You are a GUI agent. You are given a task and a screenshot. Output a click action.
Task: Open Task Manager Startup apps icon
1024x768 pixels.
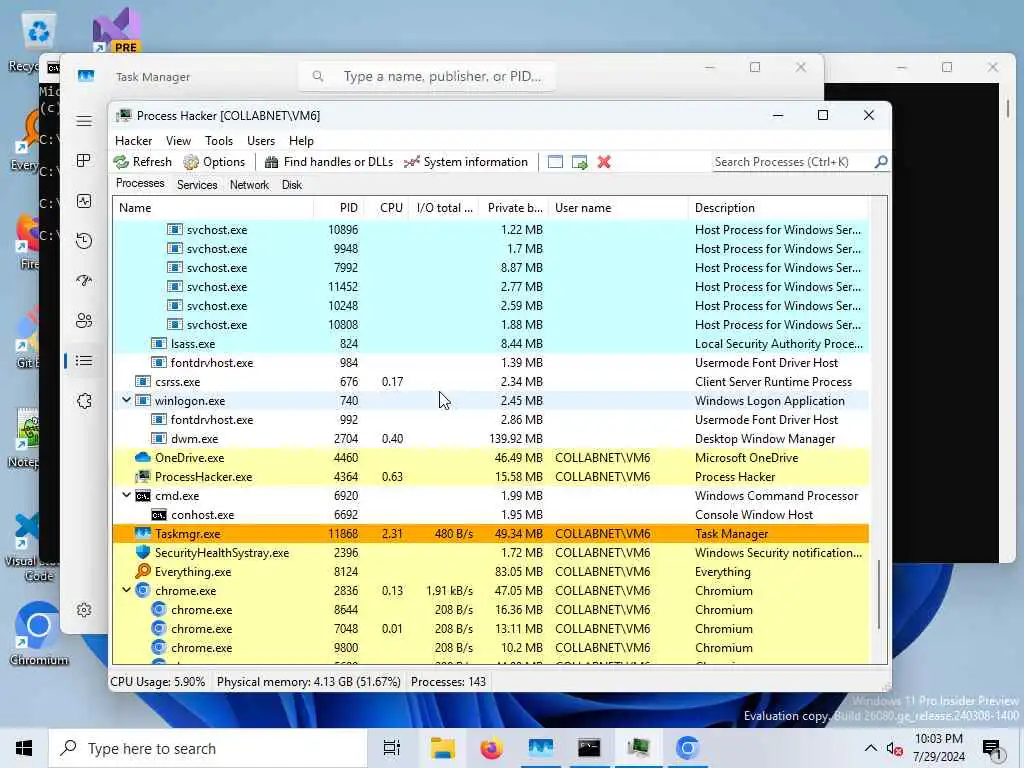[84, 281]
